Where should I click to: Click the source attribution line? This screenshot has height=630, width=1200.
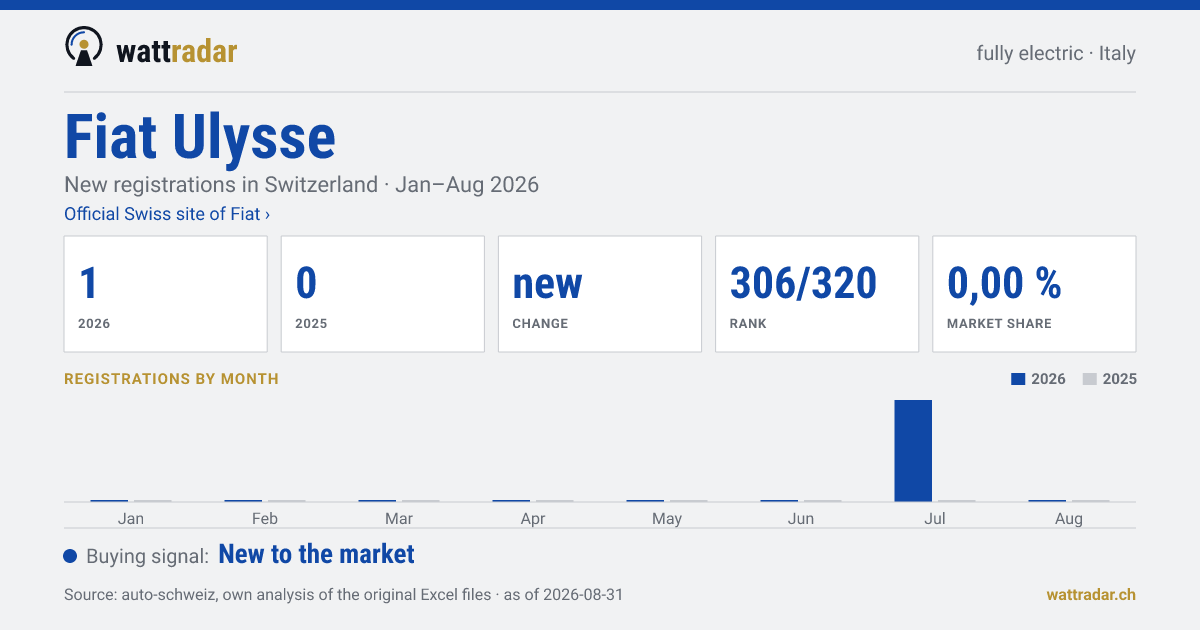tap(343, 594)
